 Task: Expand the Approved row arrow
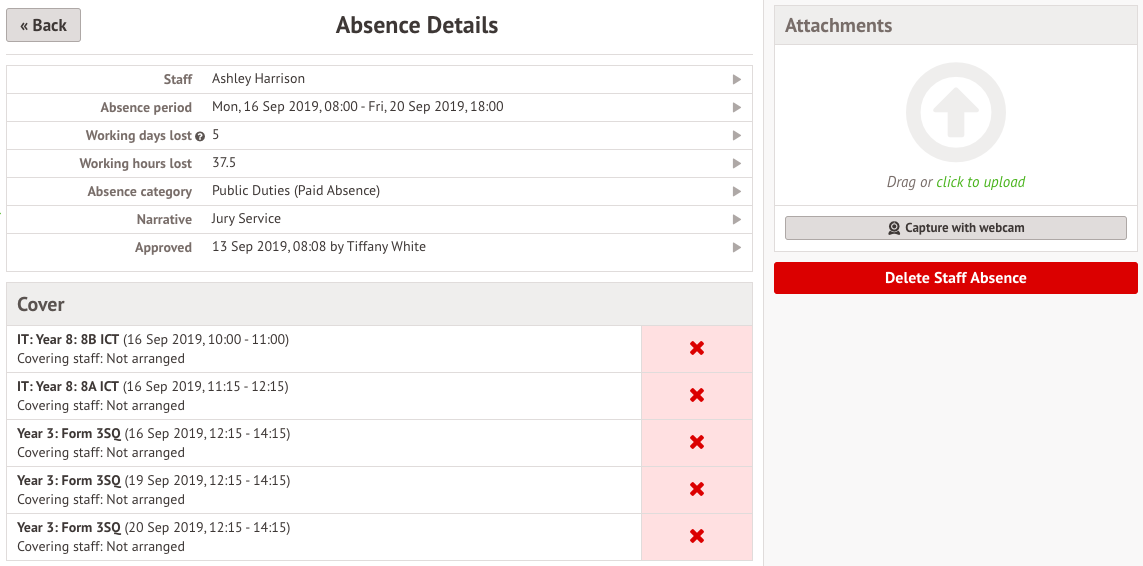coord(737,247)
